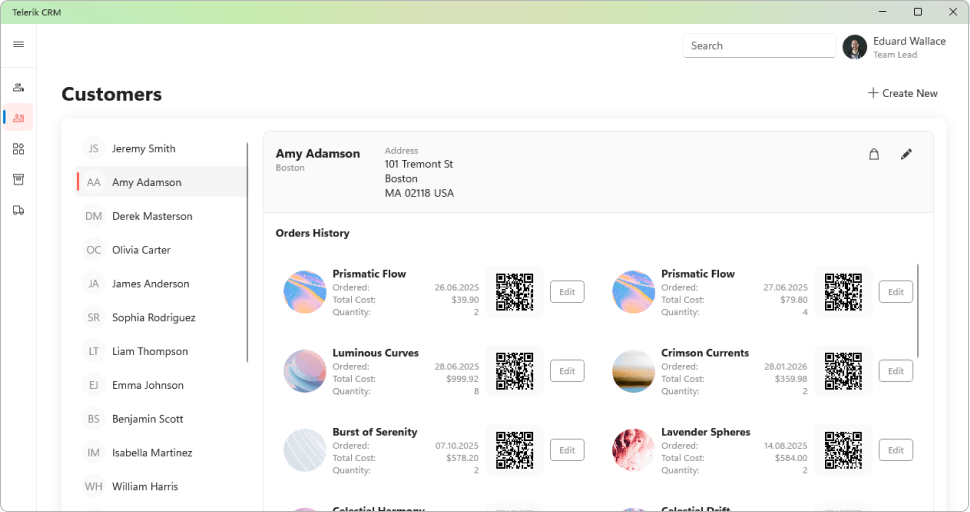Click the JS initials avatar

[x=93, y=148]
